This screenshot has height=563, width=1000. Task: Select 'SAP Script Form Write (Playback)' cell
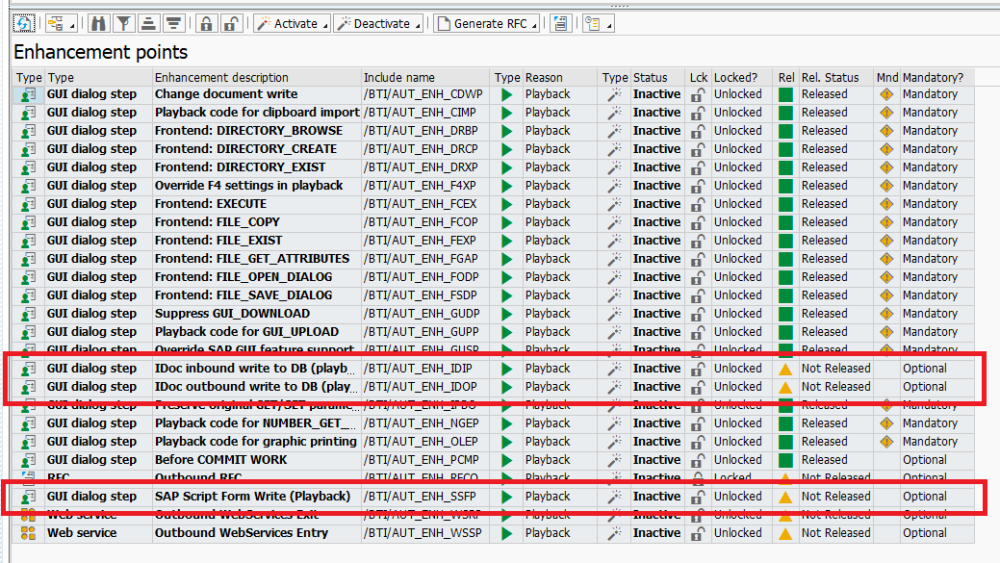tap(257, 497)
